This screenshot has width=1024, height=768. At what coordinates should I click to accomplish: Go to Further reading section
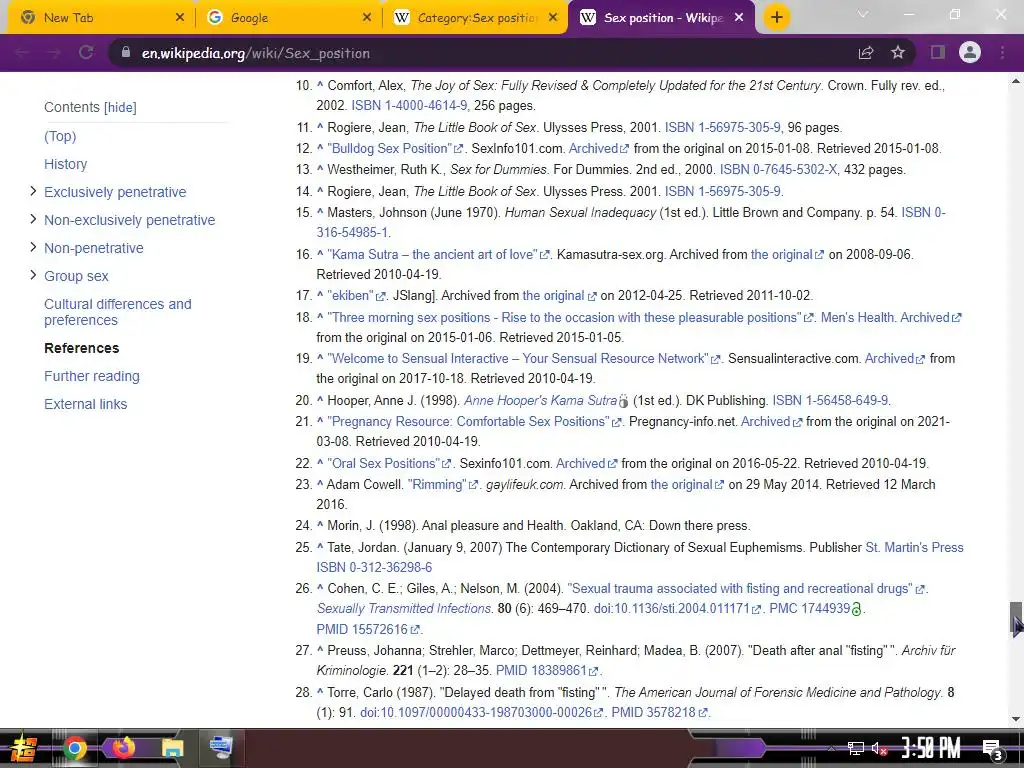point(91,376)
